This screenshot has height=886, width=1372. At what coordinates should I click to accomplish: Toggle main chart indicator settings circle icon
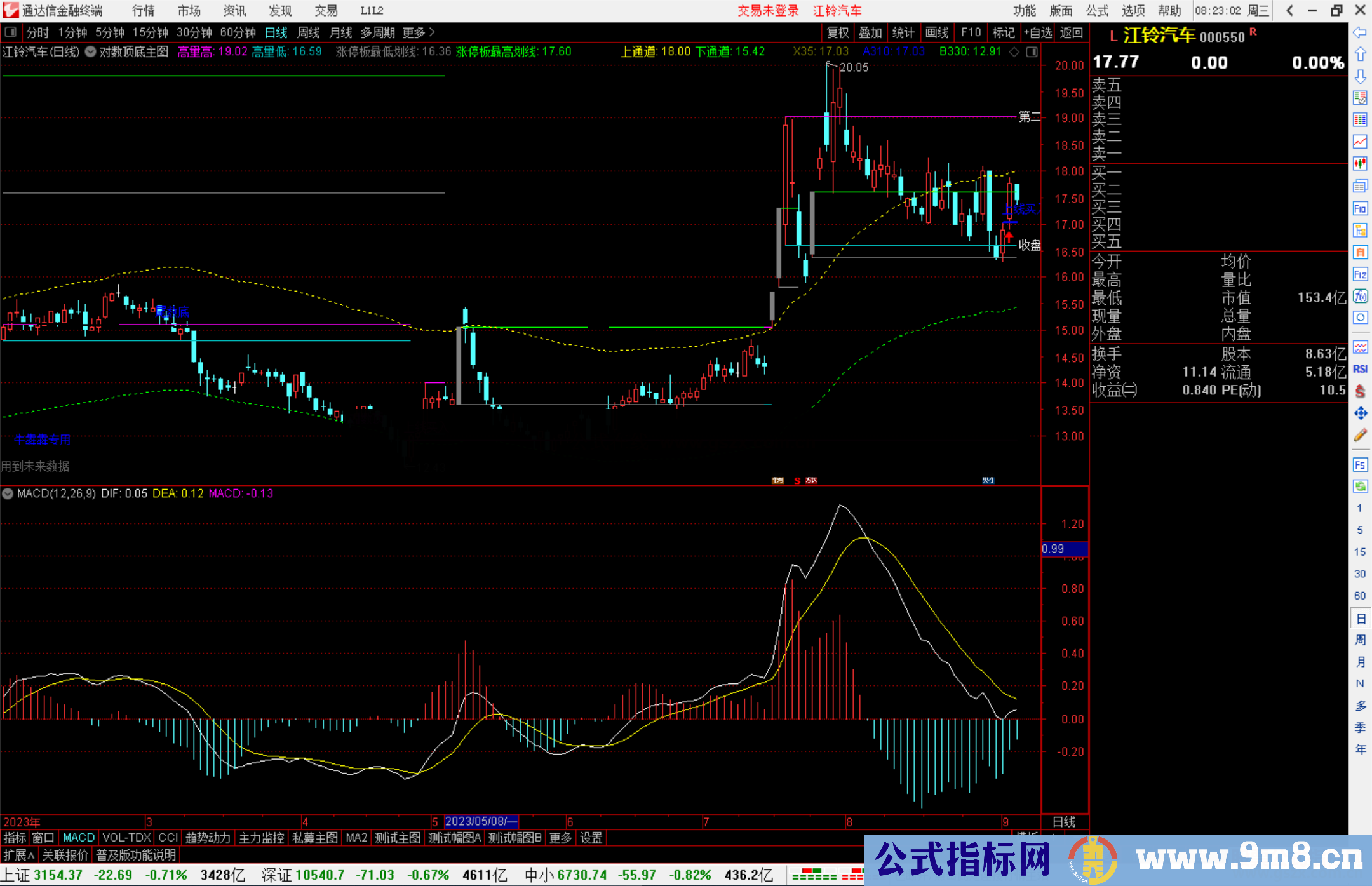pos(91,51)
